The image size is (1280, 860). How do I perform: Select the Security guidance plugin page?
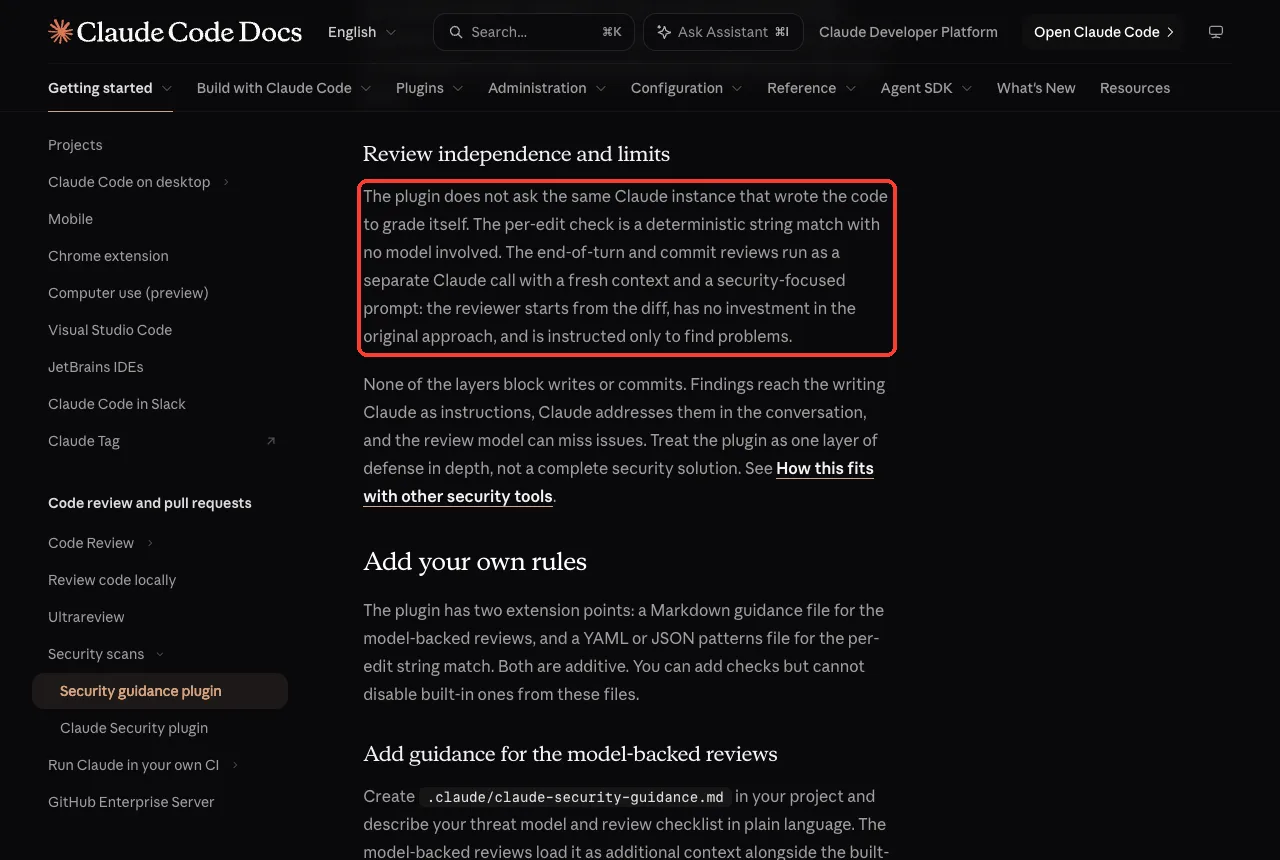160,691
